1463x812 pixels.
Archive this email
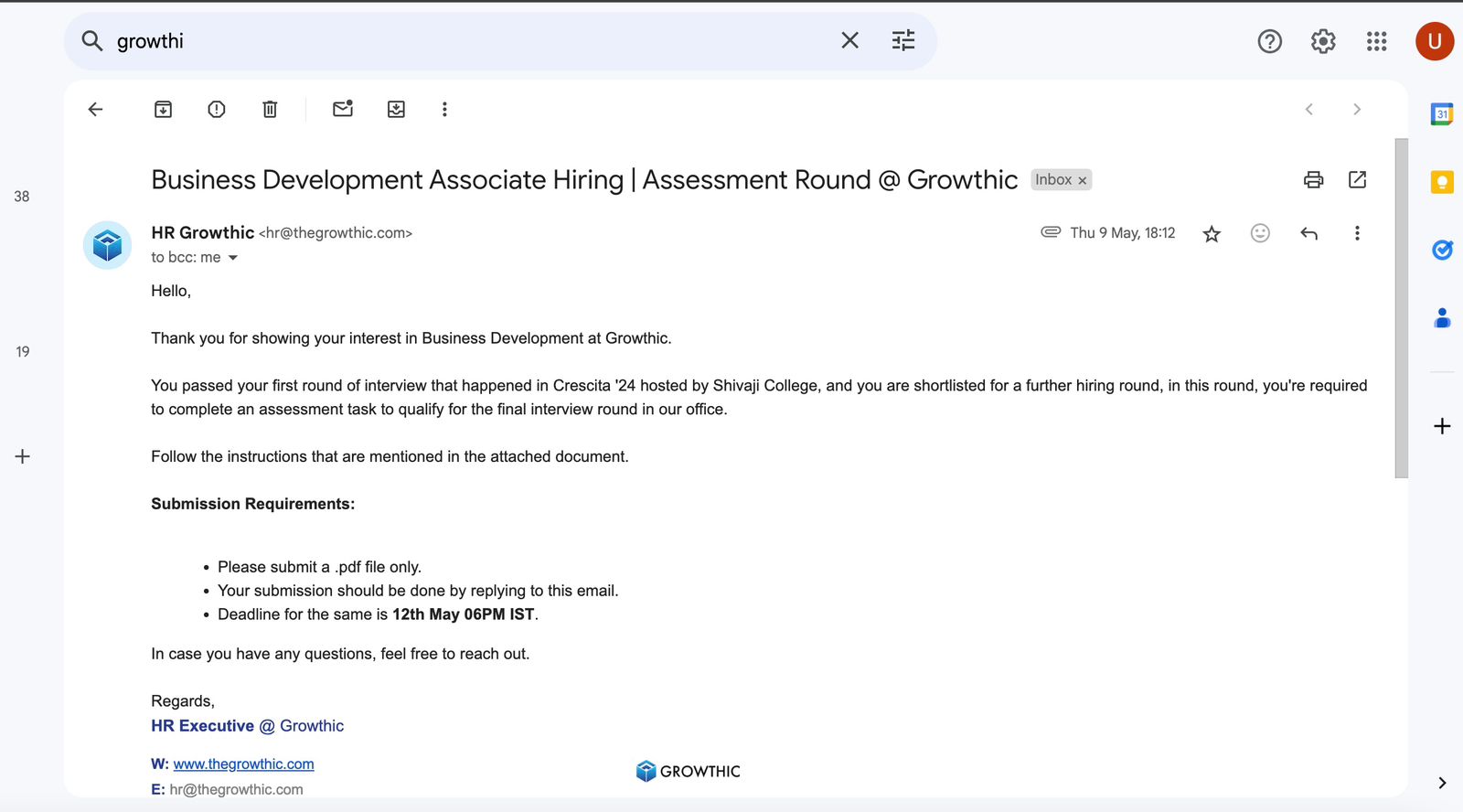coord(163,110)
